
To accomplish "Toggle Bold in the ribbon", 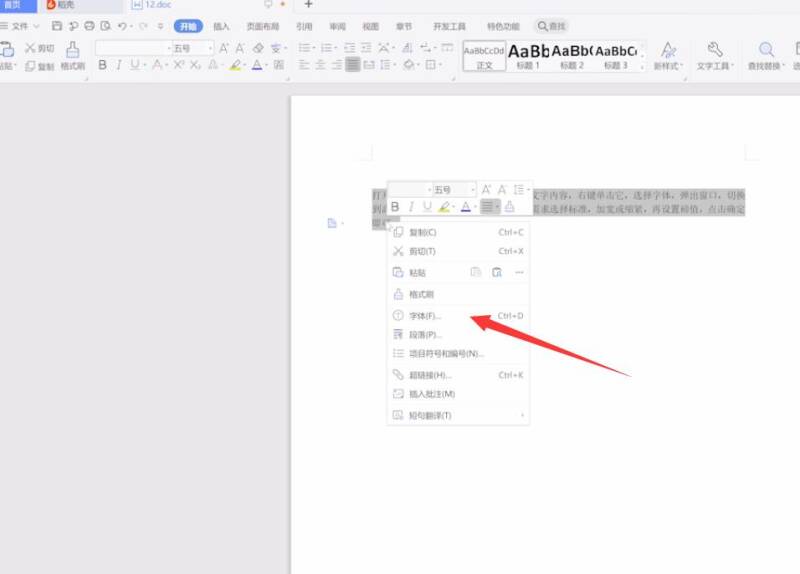I will pyautogui.click(x=103, y=65).
